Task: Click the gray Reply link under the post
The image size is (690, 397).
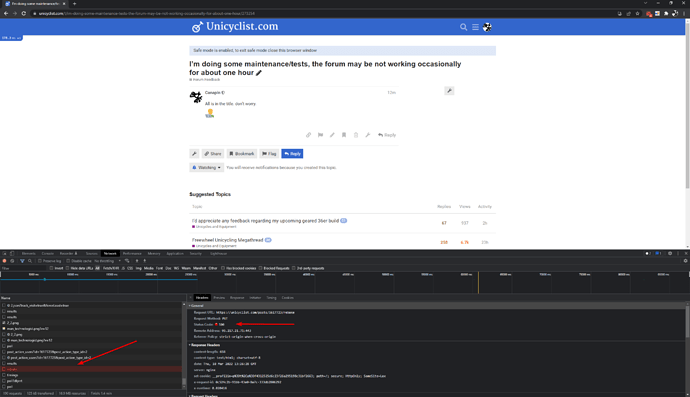Action: click(387, 135)
